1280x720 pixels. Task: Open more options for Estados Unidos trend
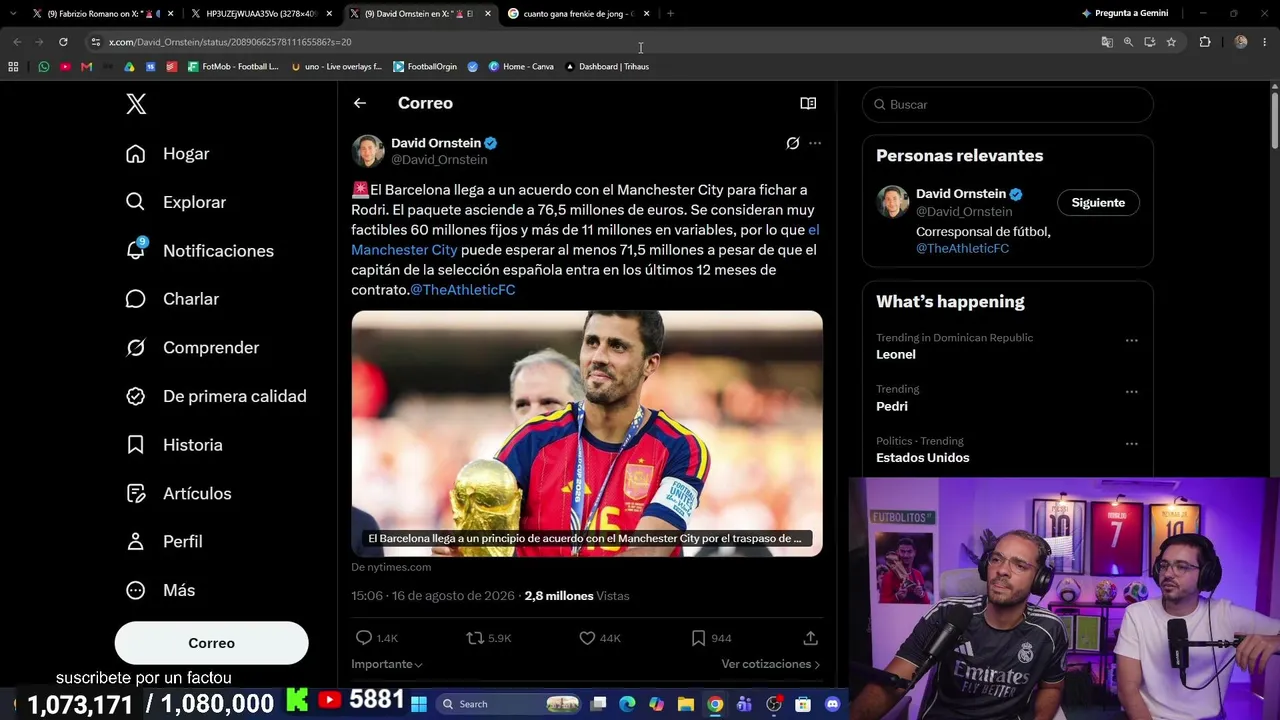pos(1131,444)
